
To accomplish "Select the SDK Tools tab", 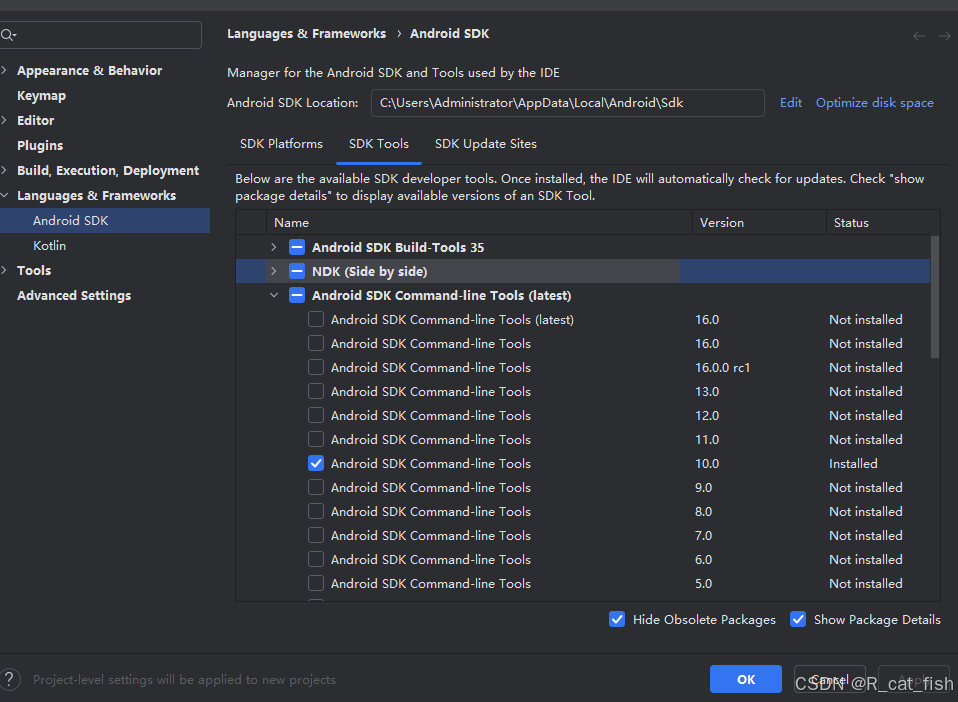I will (x=379, y=144).
